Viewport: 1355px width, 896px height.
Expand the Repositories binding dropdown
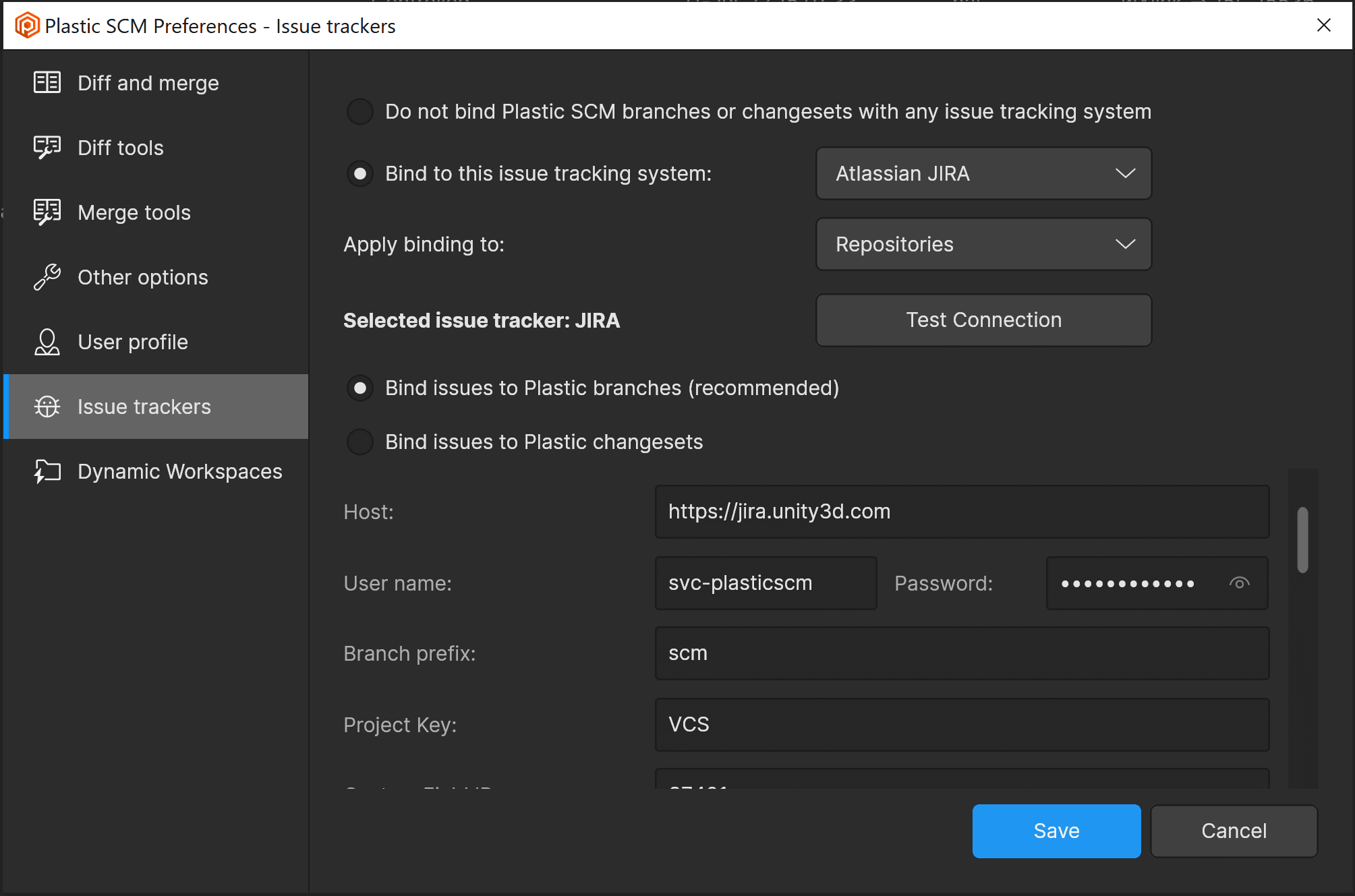pos(983,244)
